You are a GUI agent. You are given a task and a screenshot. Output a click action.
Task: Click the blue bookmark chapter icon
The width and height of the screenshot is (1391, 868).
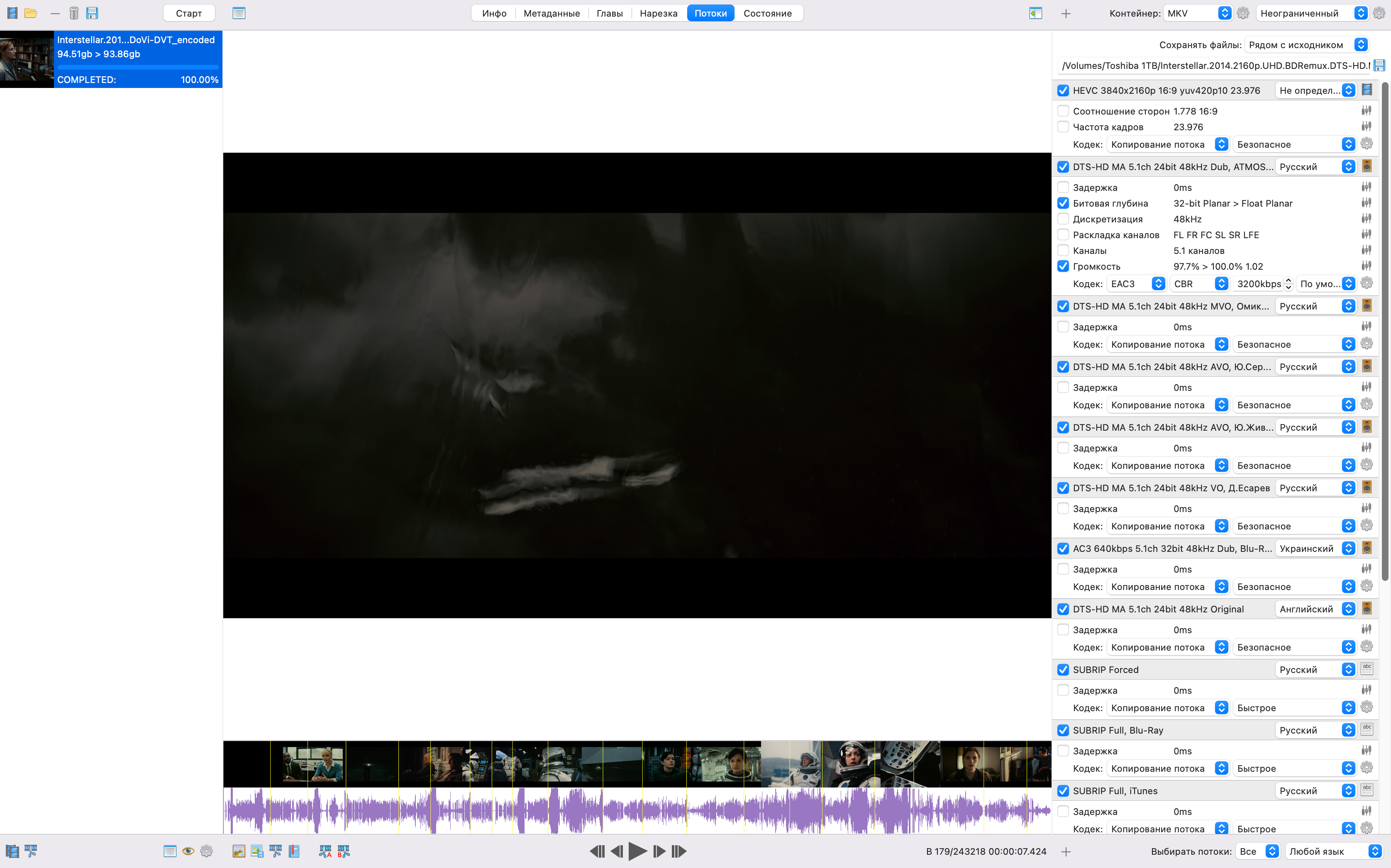(x=295, y=851)
